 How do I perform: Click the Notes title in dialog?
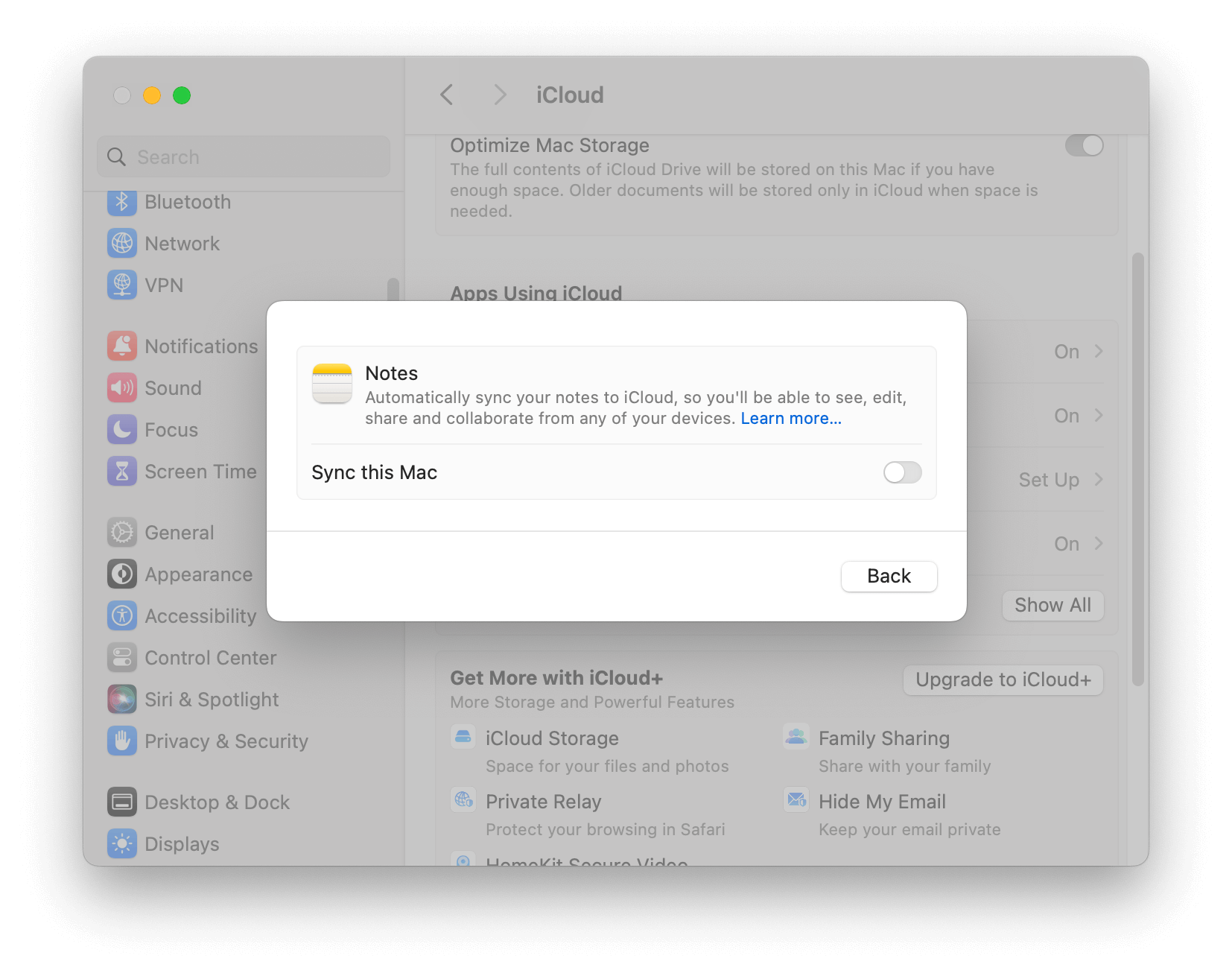coord(392,373)
